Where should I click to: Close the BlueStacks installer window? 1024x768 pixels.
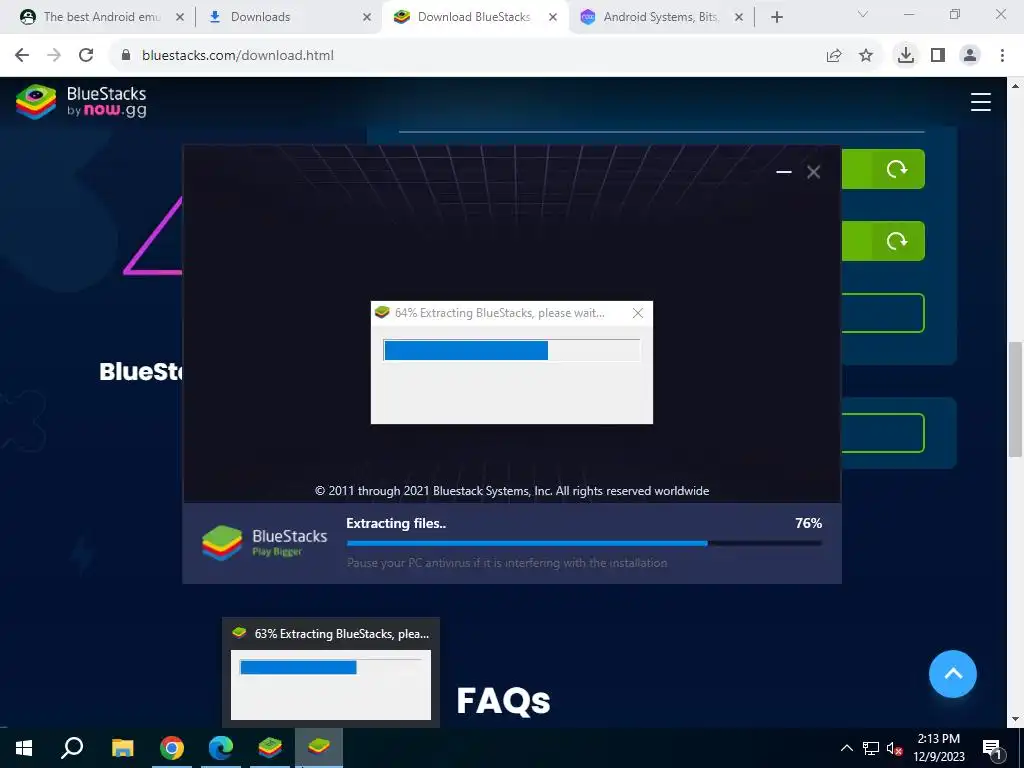tap(814, 172)
